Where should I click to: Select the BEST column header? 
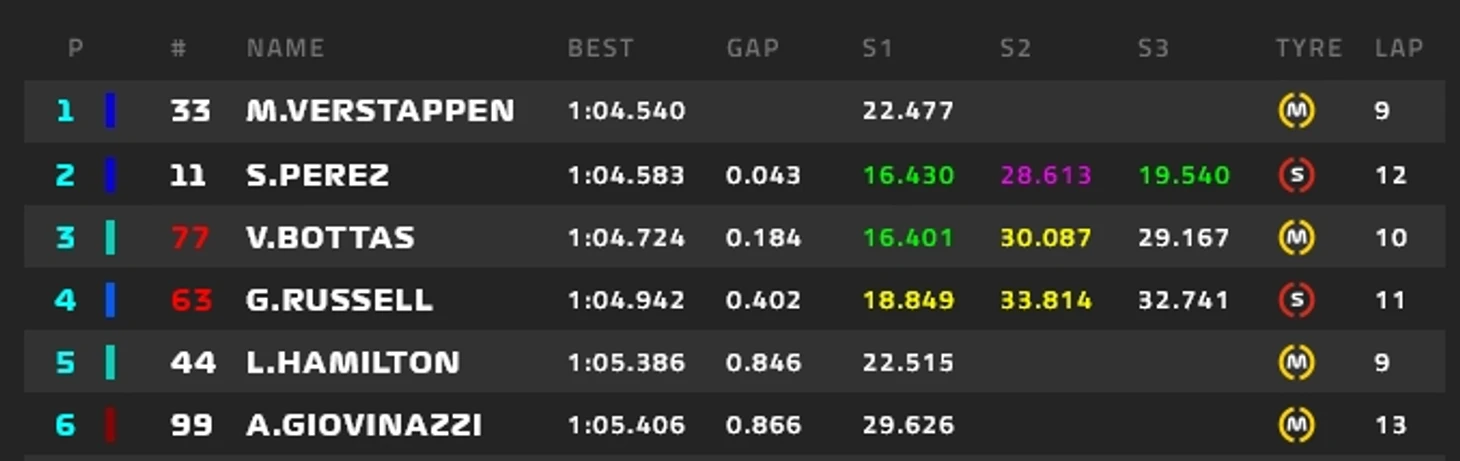click(x=600, y=48)
